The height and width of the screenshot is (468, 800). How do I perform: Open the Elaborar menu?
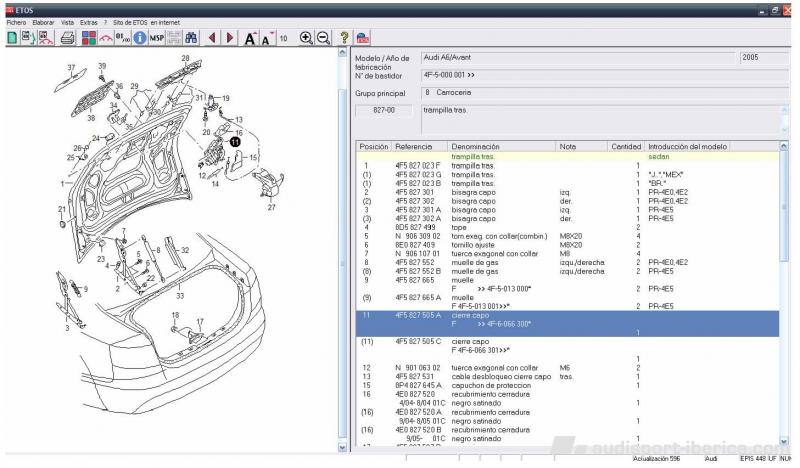pos(43,22)
